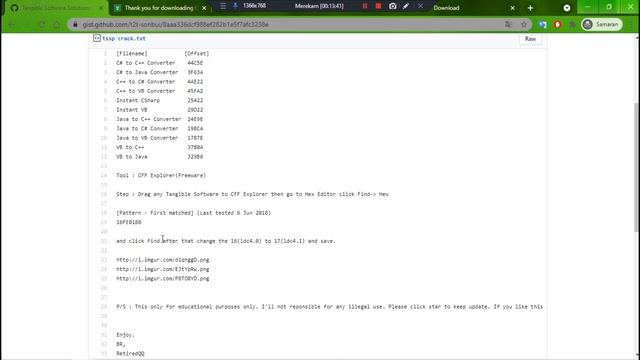Open the recorder hamburger menu
Screen dimensions: 640x360
point(223,6)
